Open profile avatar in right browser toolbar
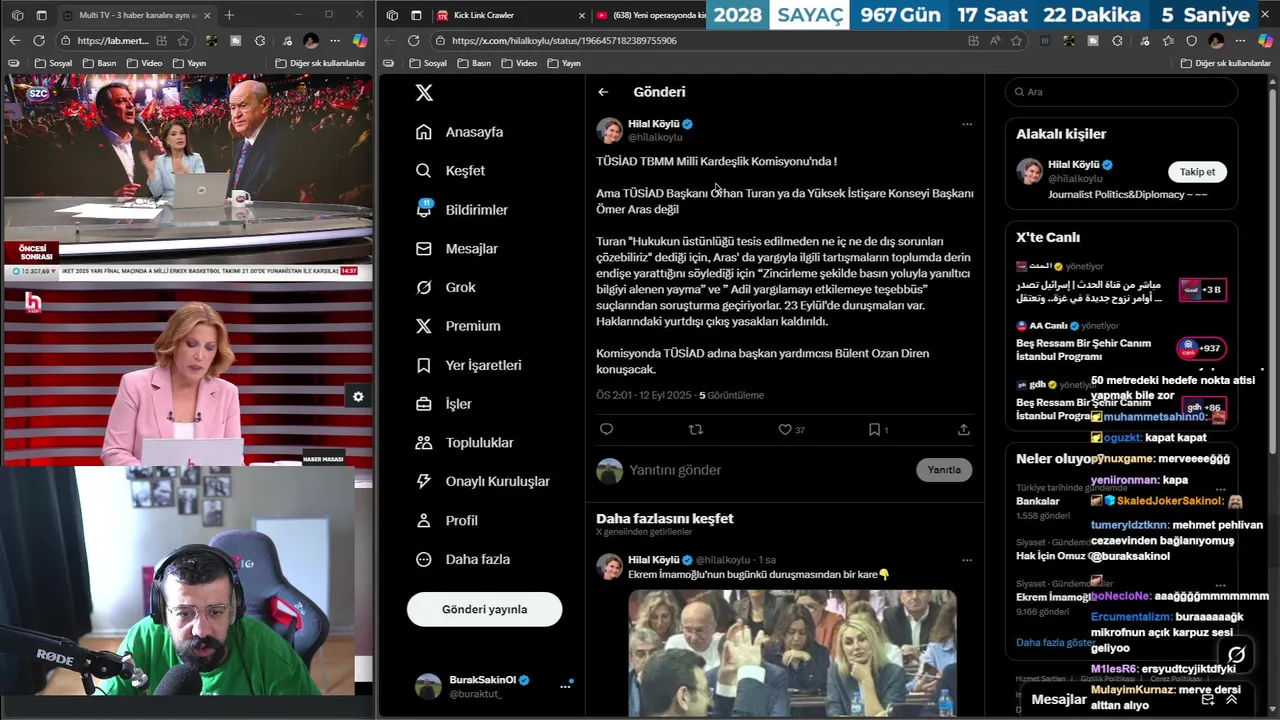 (x=1216, y=41)
